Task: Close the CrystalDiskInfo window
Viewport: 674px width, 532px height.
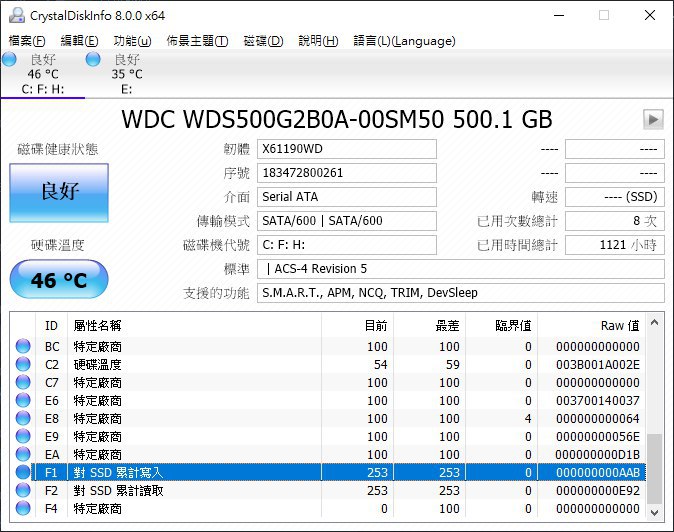Action: click(x=650, y=15)
